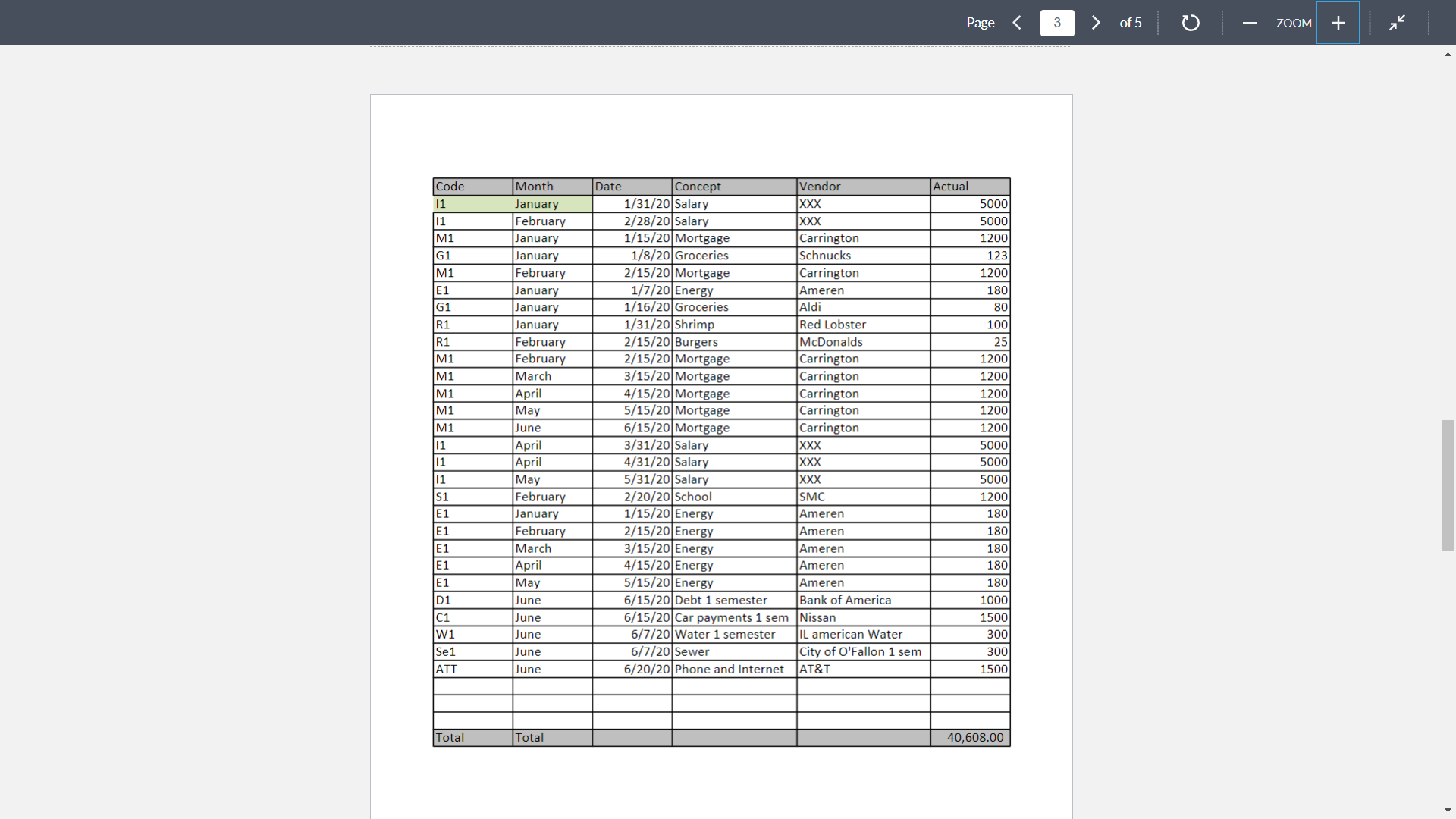Zoom in with the plus icon
1456x819 pixels.
1338,23
